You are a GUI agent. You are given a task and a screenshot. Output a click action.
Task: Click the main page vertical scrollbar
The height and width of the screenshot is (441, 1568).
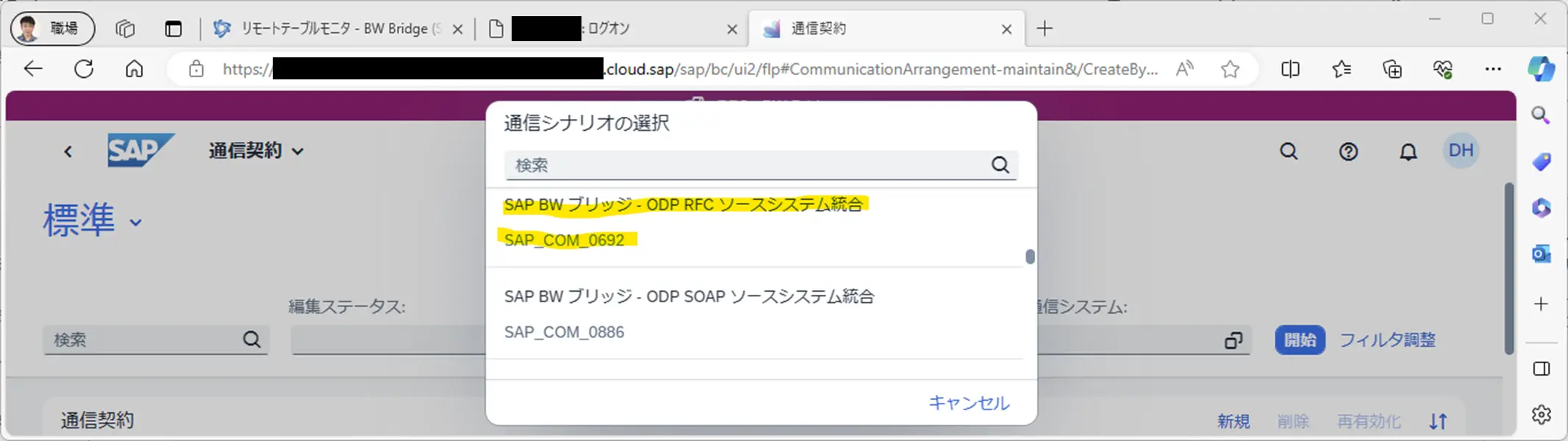click(x=1508, y=268)
